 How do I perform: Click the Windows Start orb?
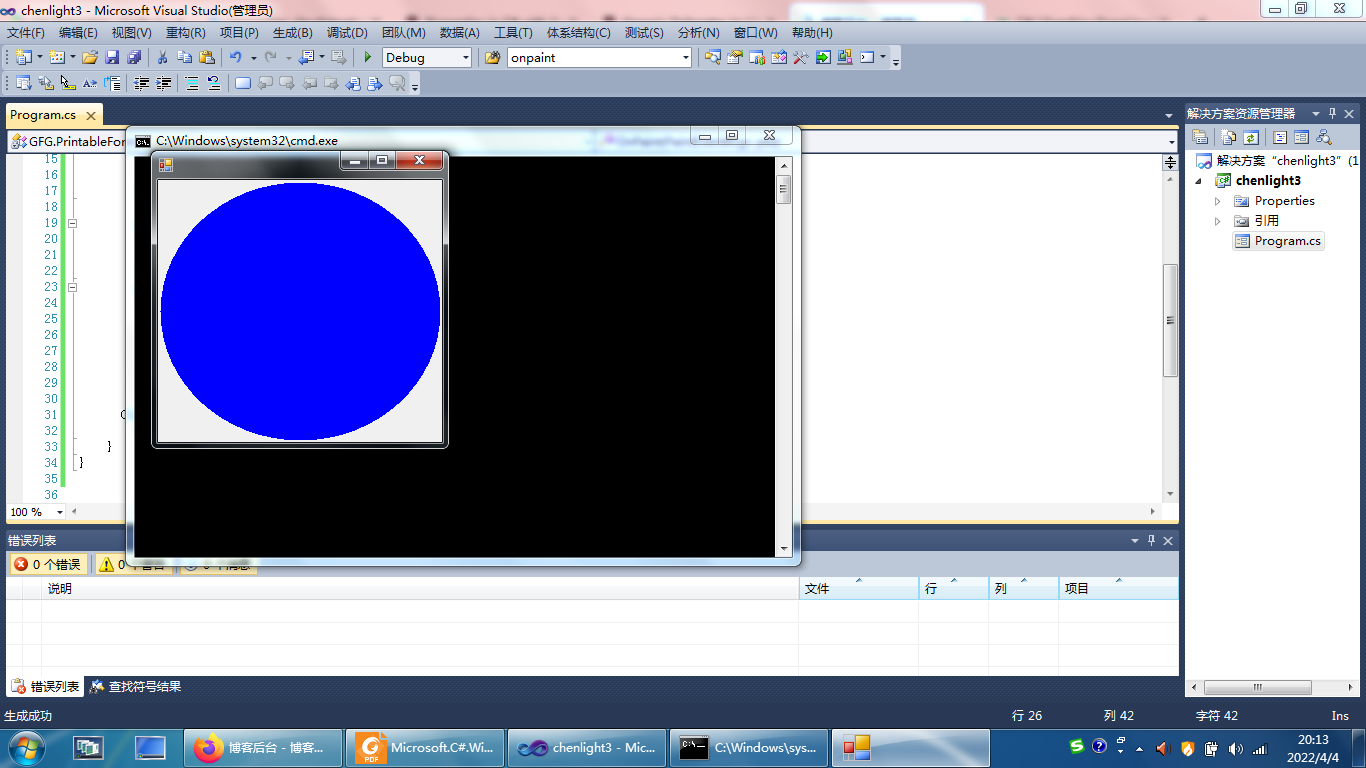[24, 748]
